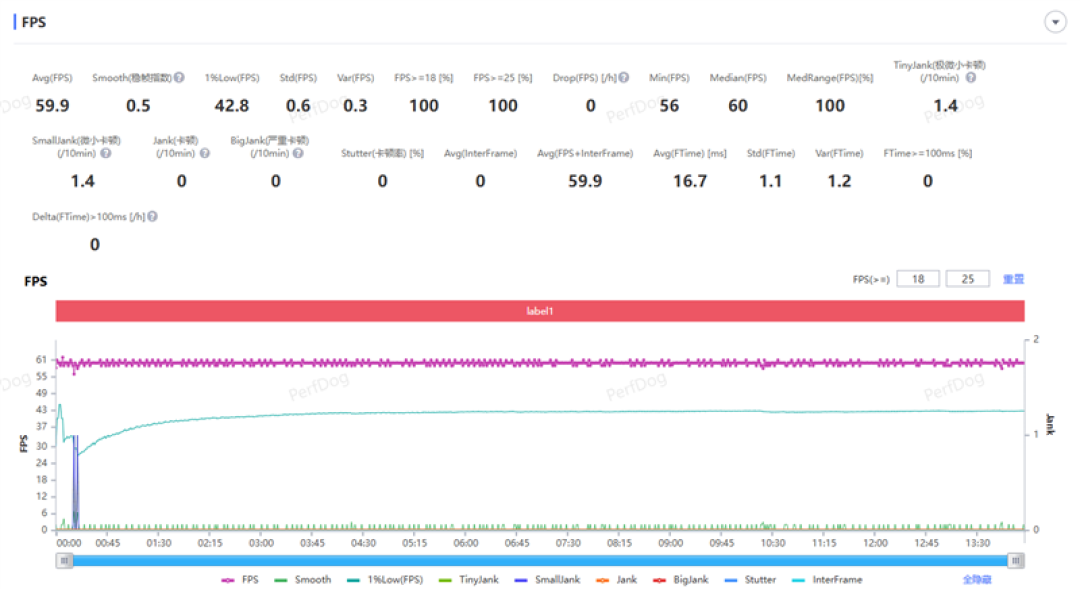
Task: Select the red label1 bar
Action: (540, 311)
